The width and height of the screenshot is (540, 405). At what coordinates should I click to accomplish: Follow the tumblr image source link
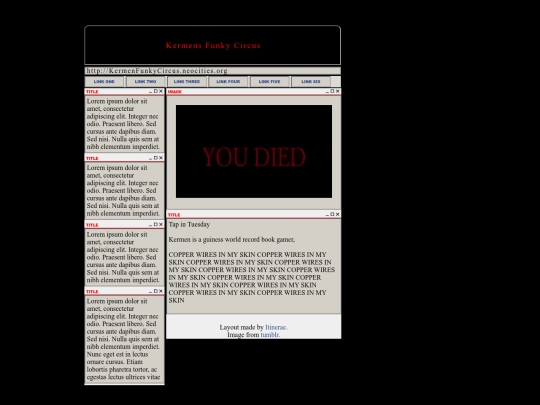point(270,335)
